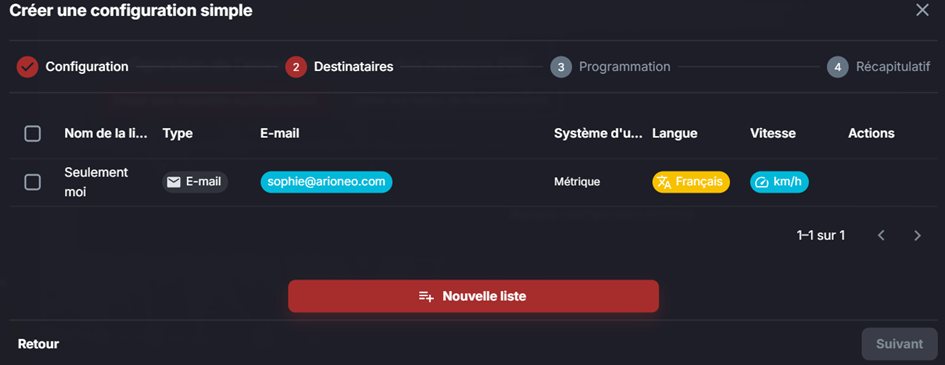Click the Nouvelle liste button

click(473, 296)
